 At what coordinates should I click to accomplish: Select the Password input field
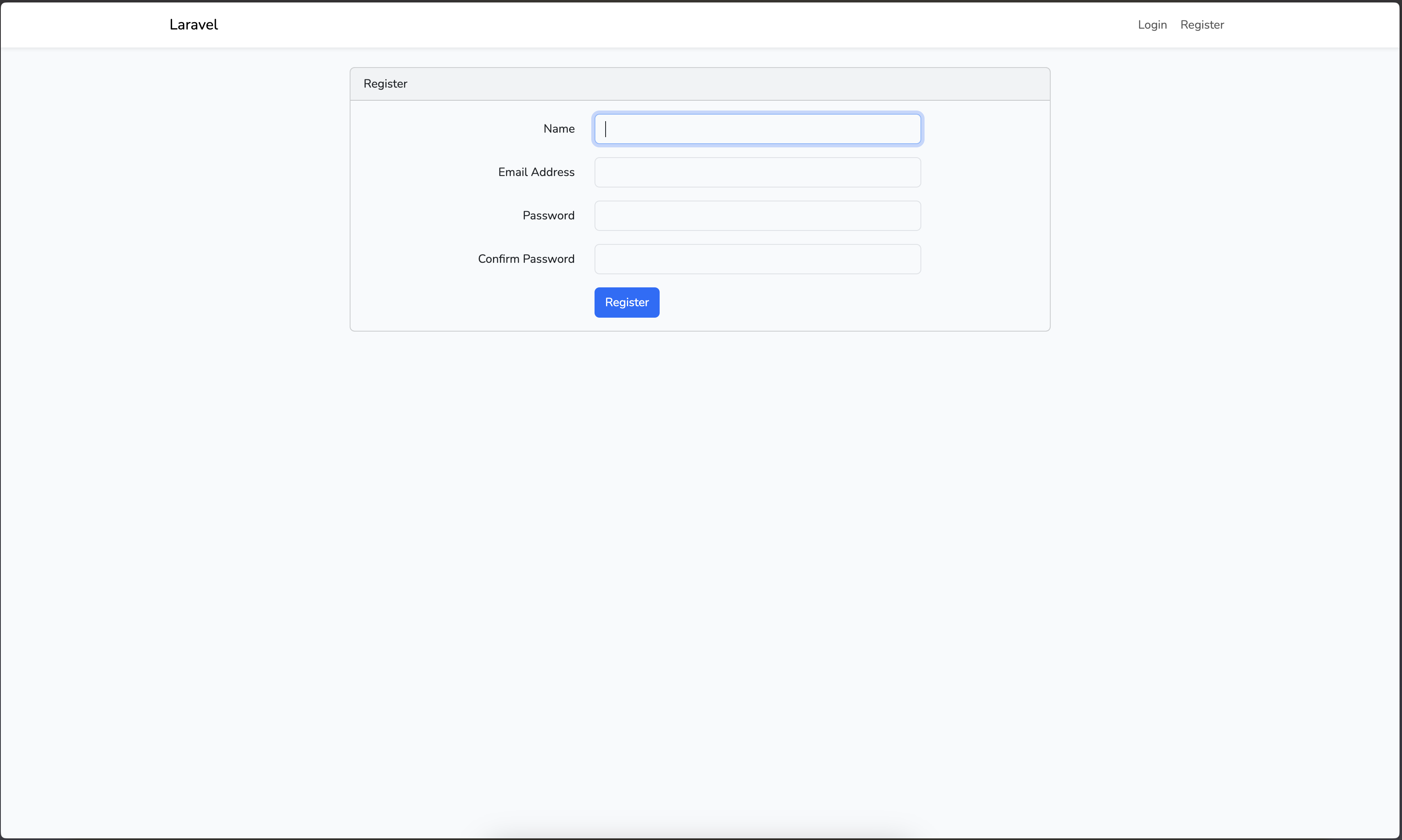click(x=758, y=216)
